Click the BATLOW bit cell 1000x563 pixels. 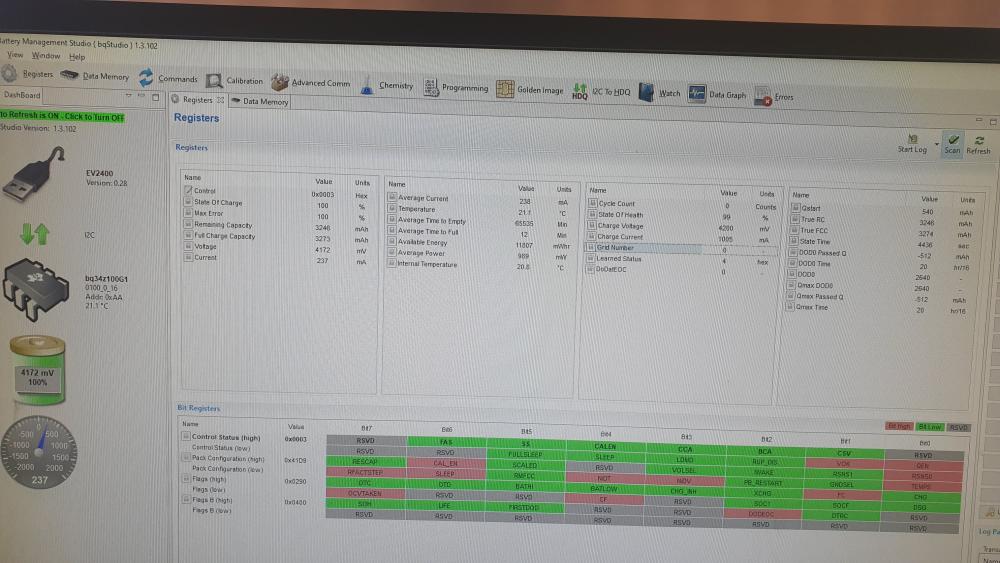(x=603, y=488)
